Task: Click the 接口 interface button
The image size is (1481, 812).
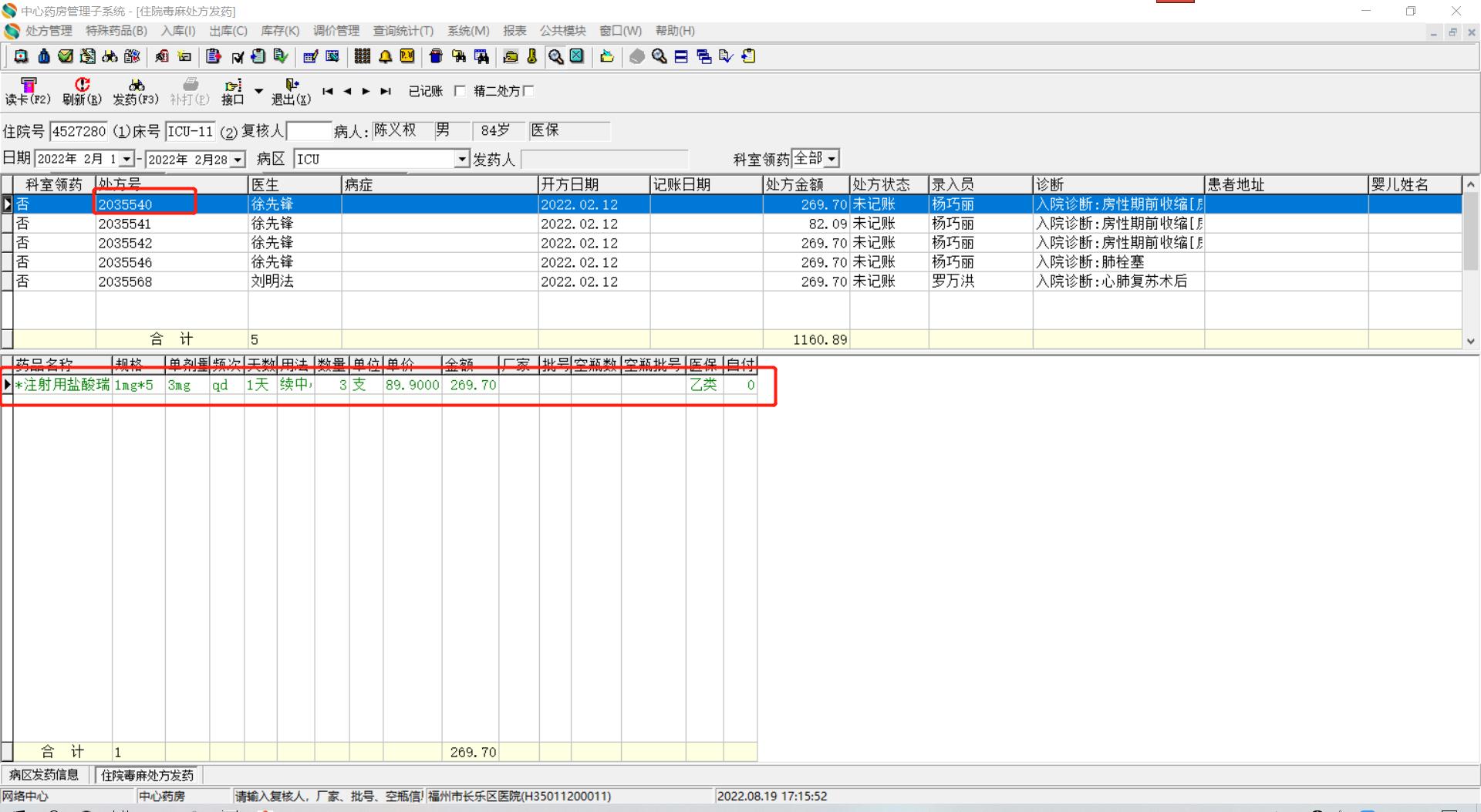Action: (x=233, y=91)
